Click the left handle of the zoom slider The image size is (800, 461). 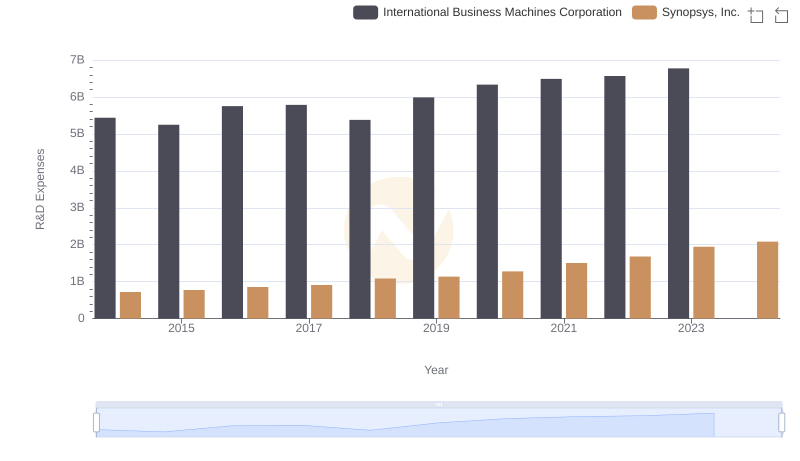coord(96,423)
